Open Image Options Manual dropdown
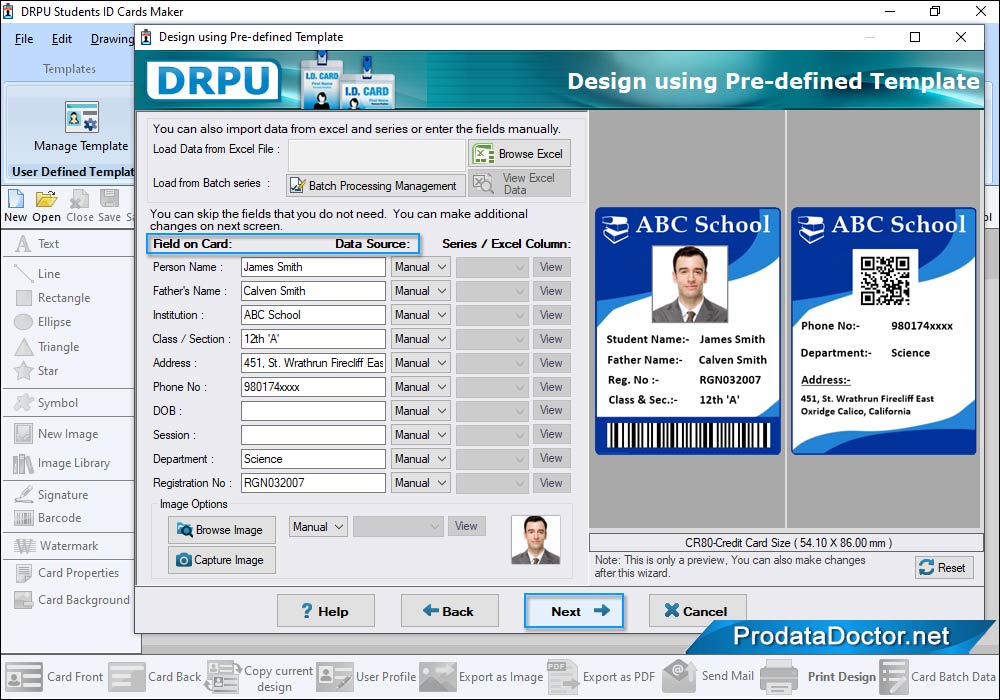The width and height of the screenshot is (1000, 700). coord(318,527)
